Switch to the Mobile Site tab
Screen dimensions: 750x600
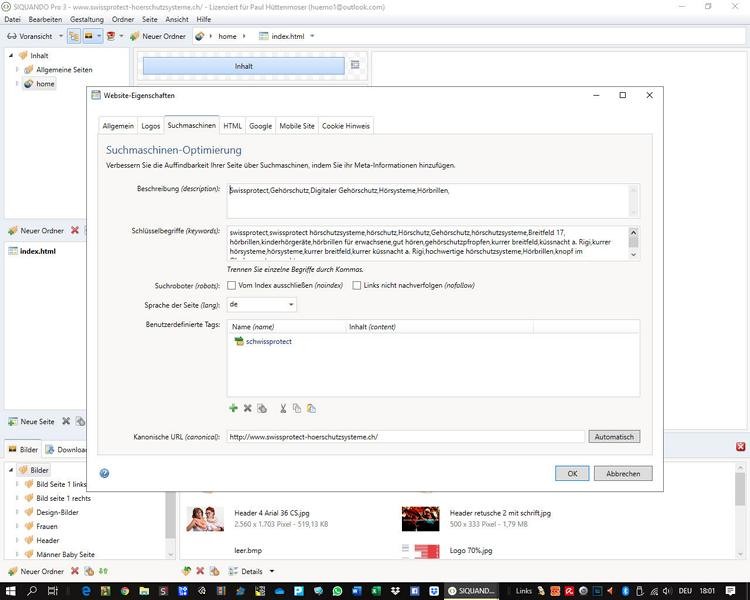[297, 126]
